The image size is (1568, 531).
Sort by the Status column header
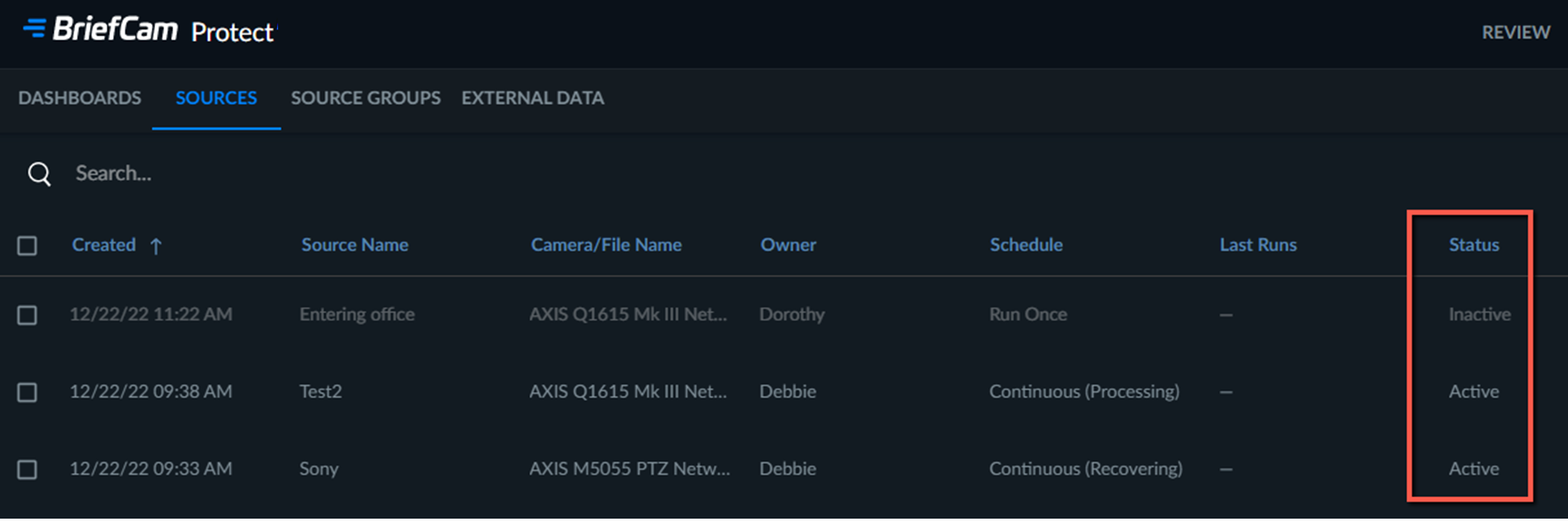pos(1474,245)
